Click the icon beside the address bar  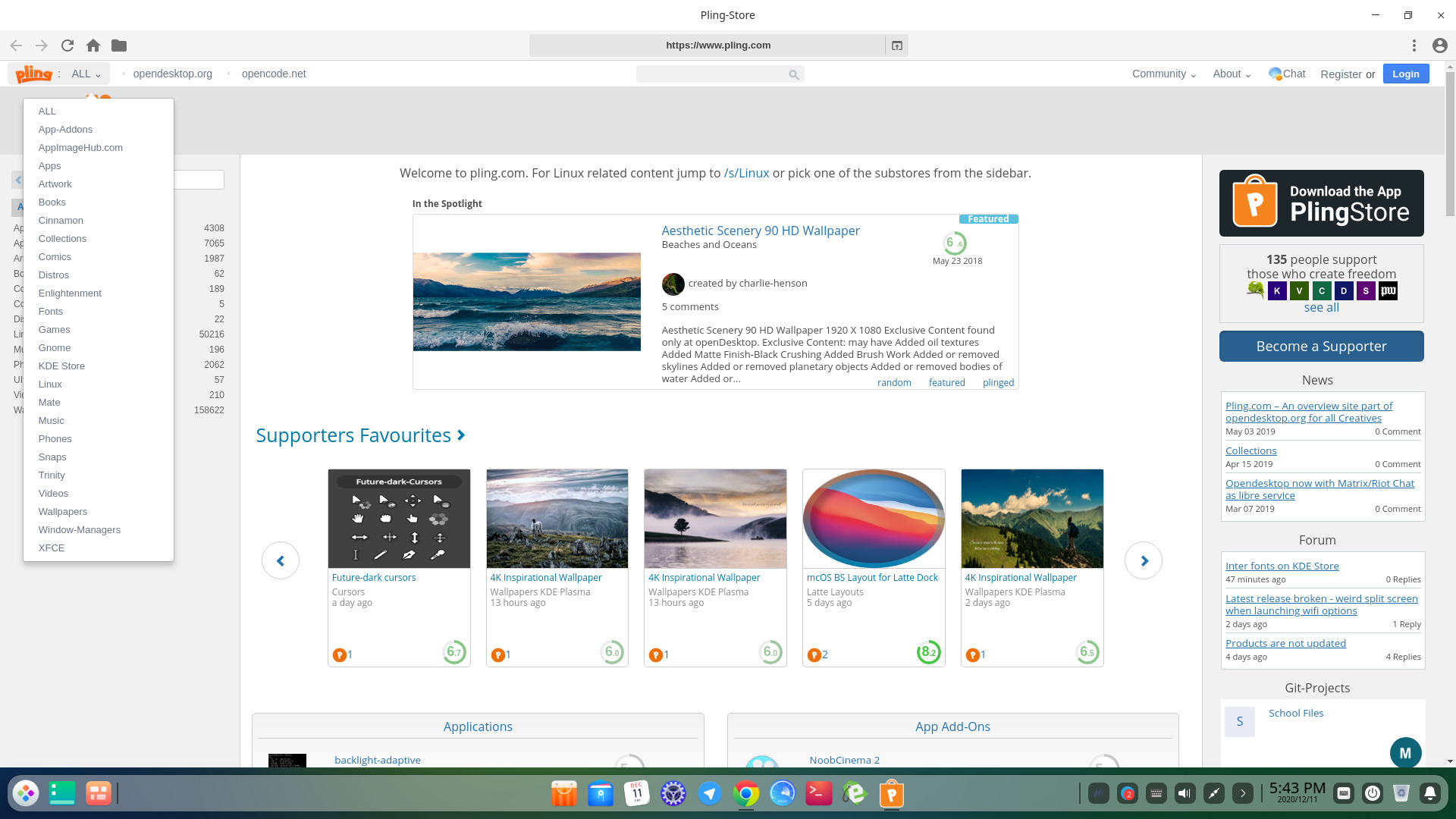tap(897, 45)
